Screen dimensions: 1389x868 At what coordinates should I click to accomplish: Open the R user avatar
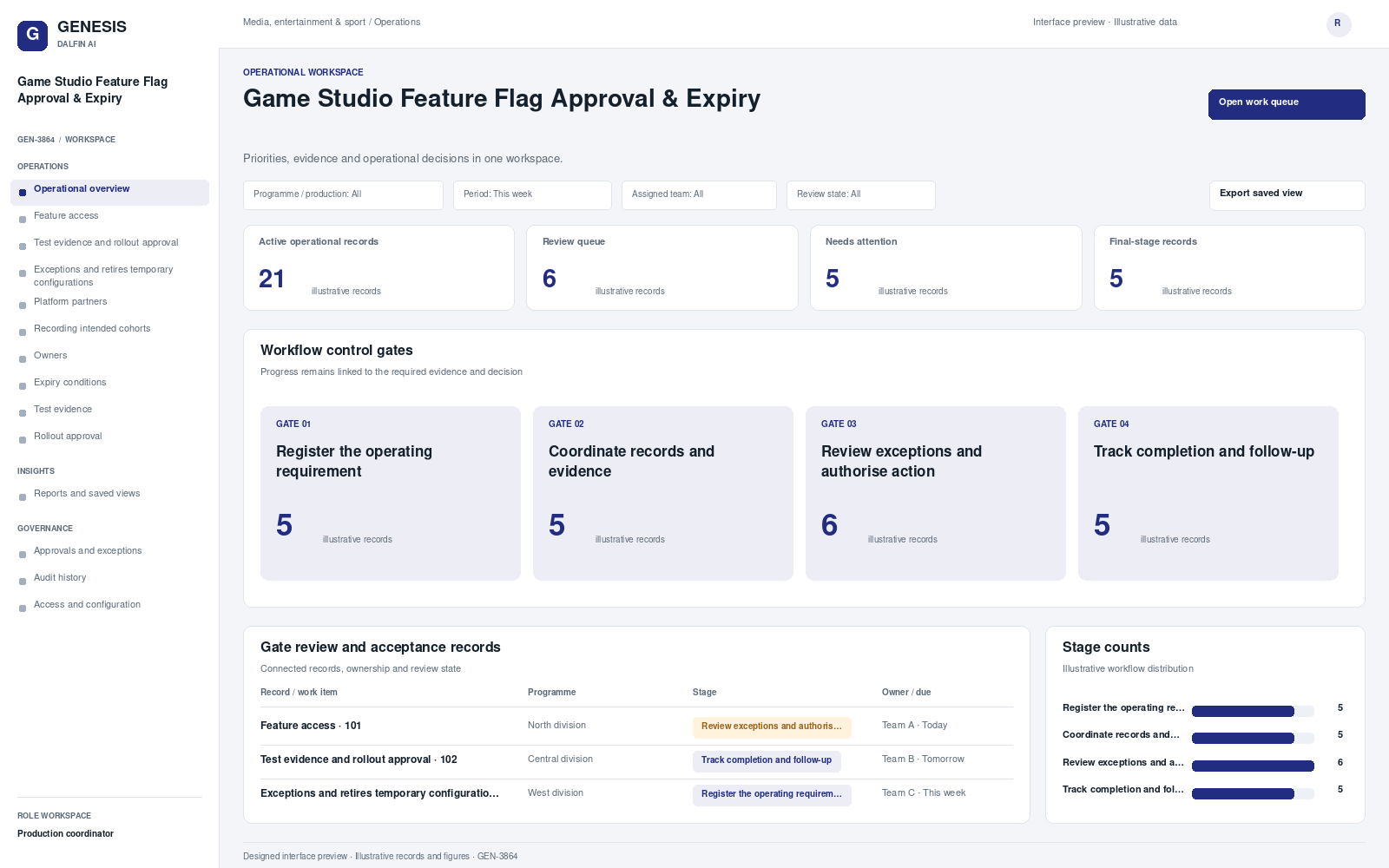pos(1339,24)
